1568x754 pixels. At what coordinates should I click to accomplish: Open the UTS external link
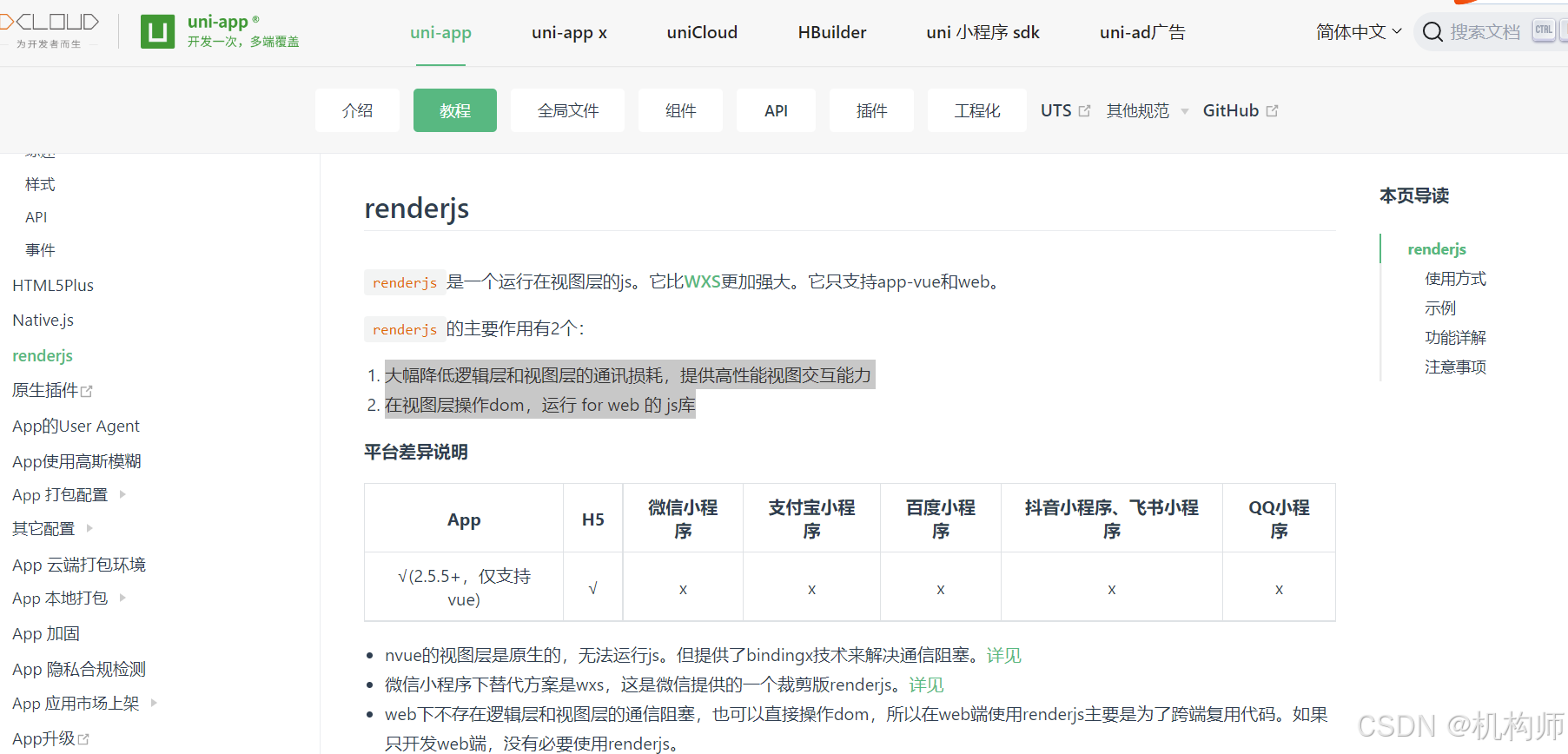point(1065,111)
